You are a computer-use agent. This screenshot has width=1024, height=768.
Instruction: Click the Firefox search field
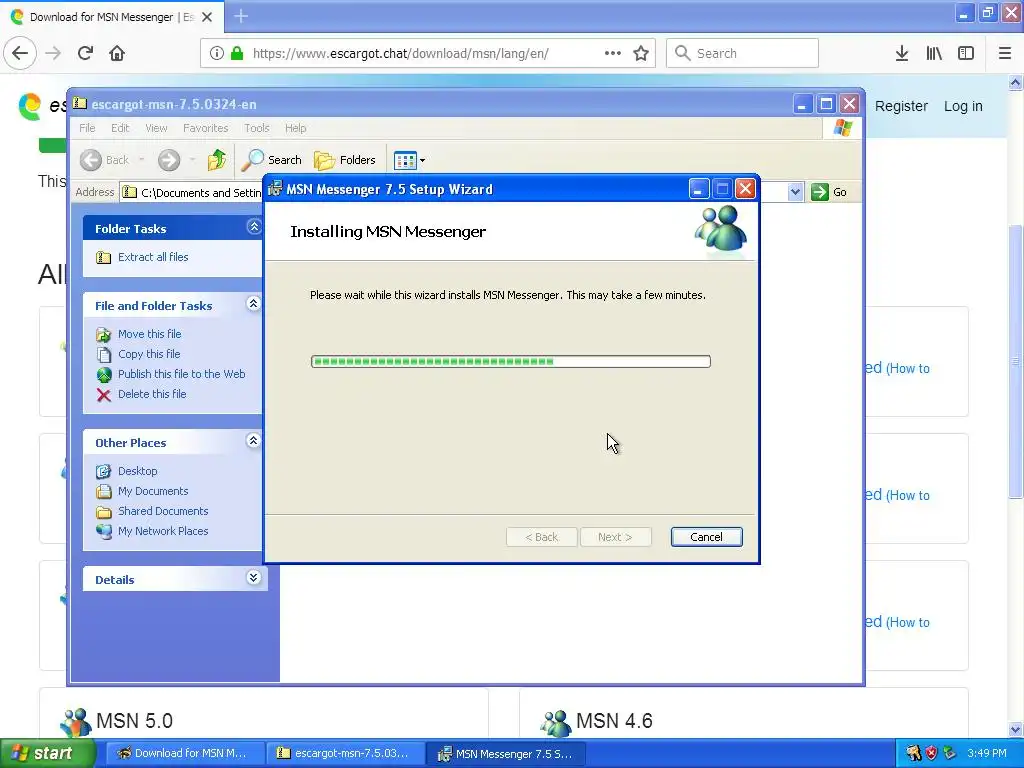coord(743,53)
